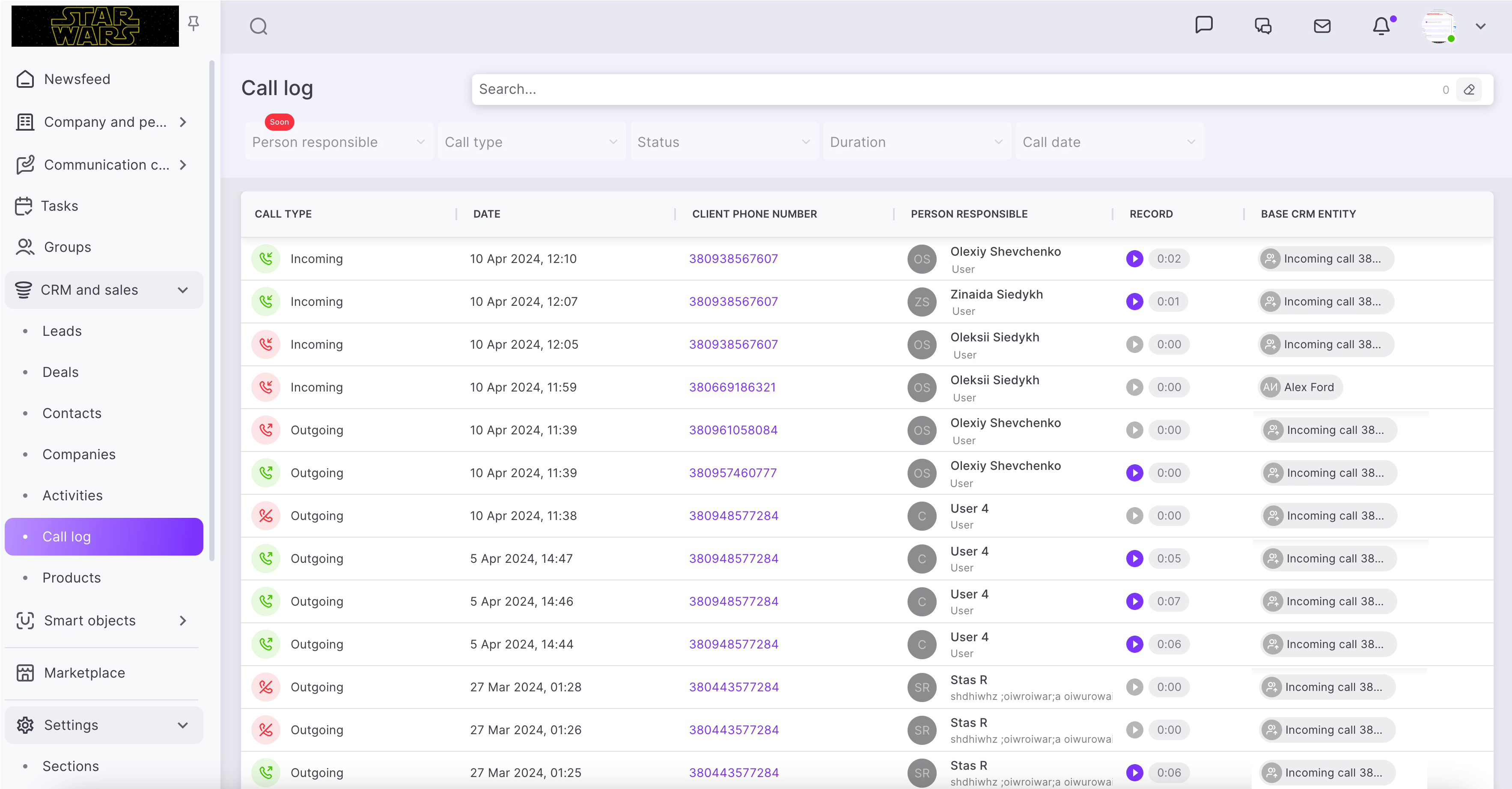The width and height of the screenshot is (1512, 789).
Task: Click phone number 380669186321
Action: click(732, 387)
